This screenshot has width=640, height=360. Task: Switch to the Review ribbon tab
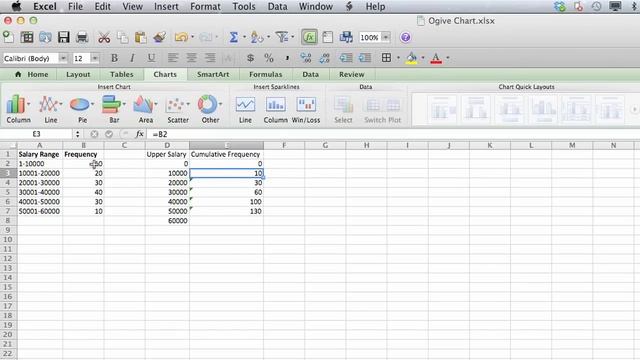[x=351, y=74]
